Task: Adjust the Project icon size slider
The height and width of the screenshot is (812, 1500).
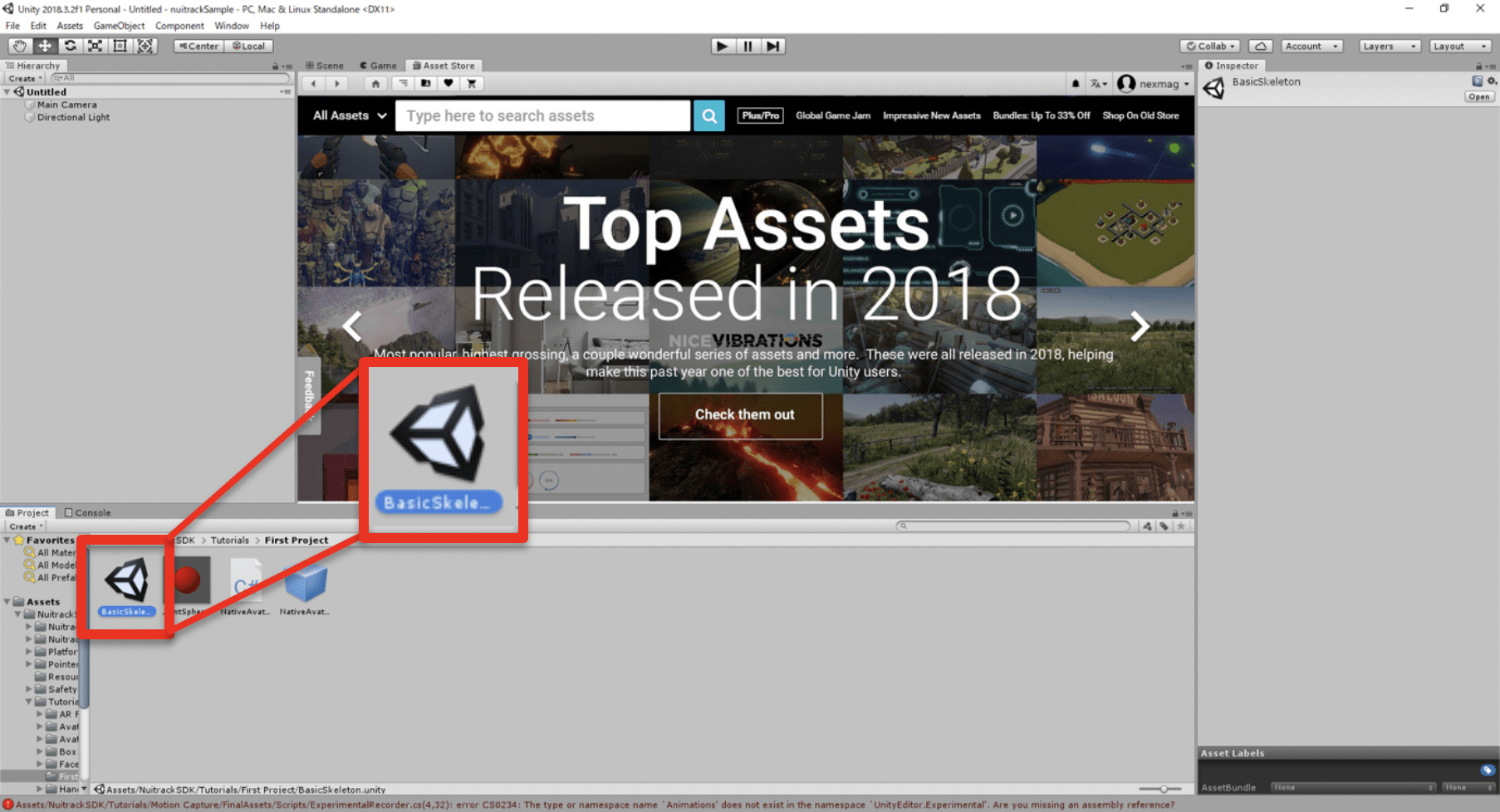Action: point(1162,790)
